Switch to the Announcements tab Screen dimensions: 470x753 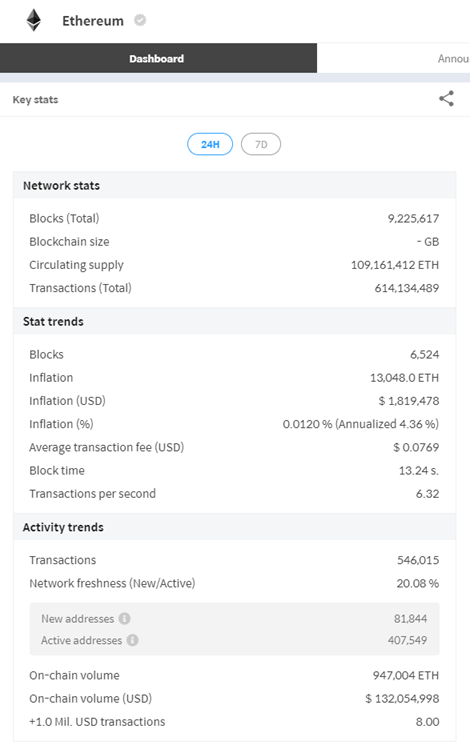pyautogui.click(x=453, y=59)
